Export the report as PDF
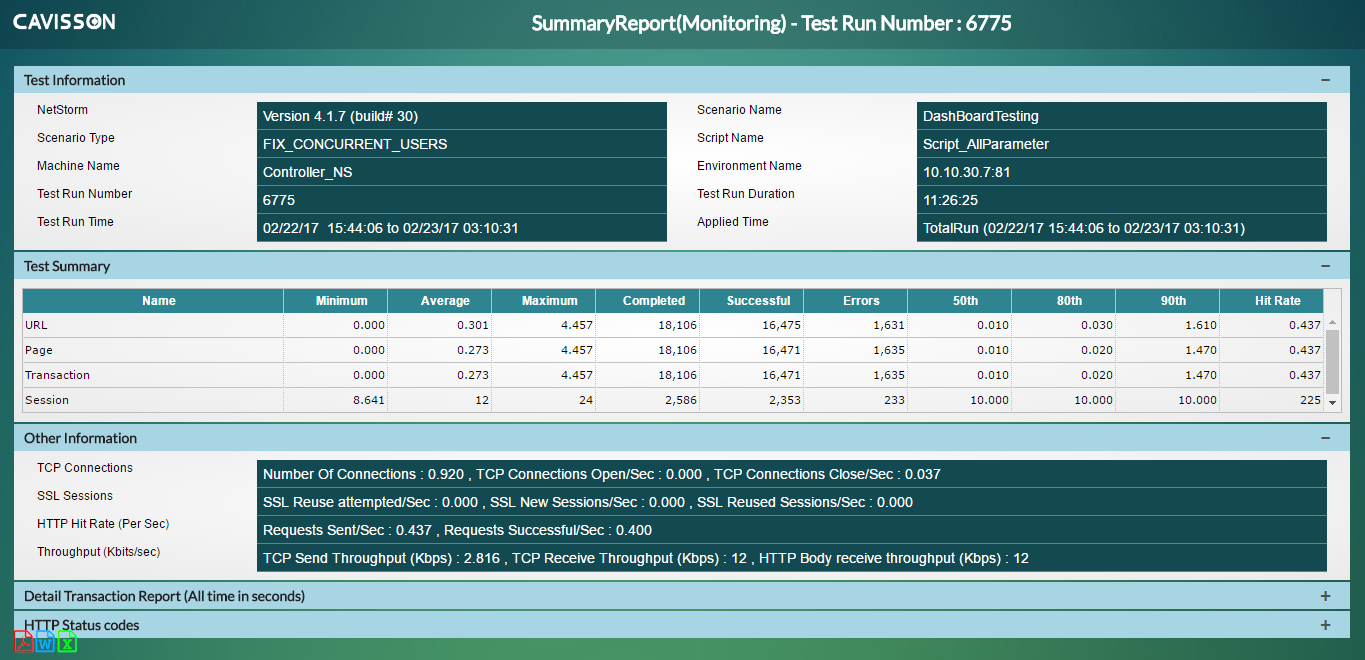The height and width of the screenshot is (660, 1365). coord(23,641)
